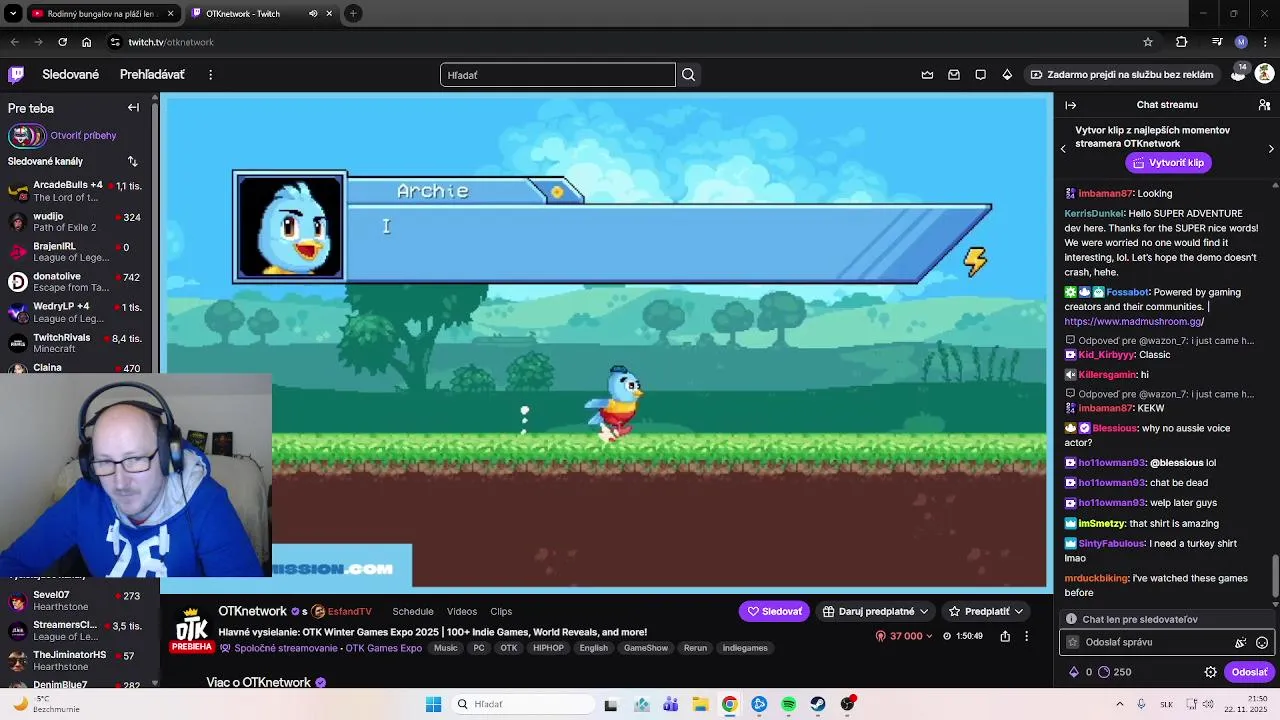This screenshot has width=1280, height=720.
Task: Open the channel Schedule tab
Action: tap(413, 612)
